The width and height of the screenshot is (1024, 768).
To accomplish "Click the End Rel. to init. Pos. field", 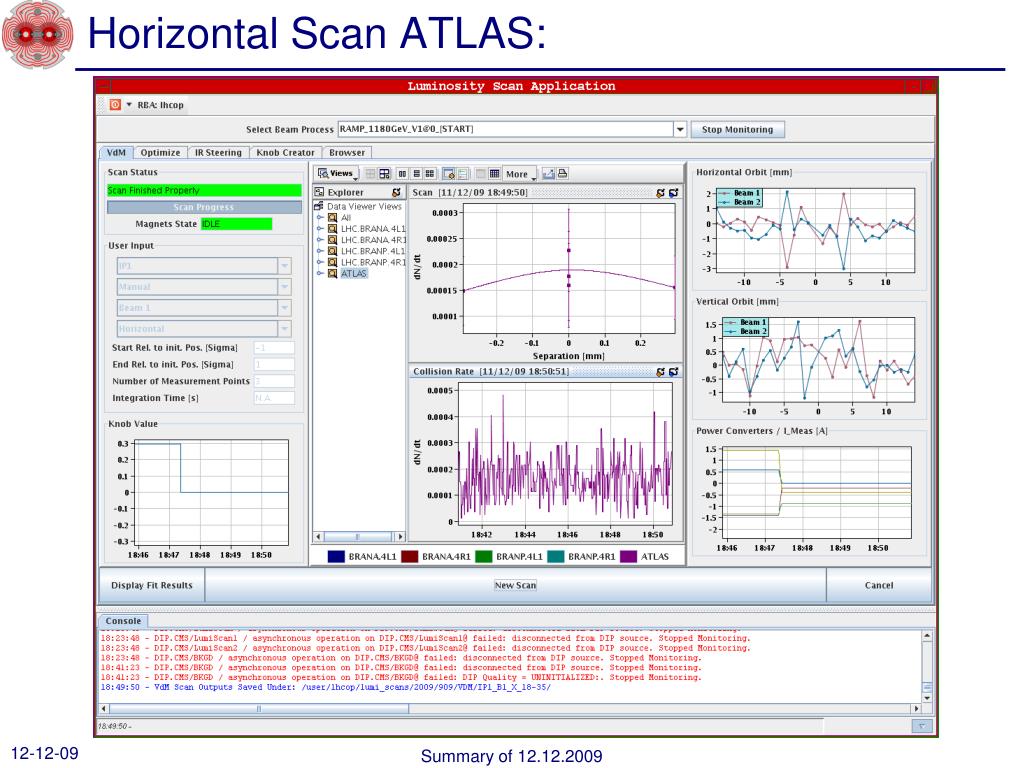I will coord(274,364).
